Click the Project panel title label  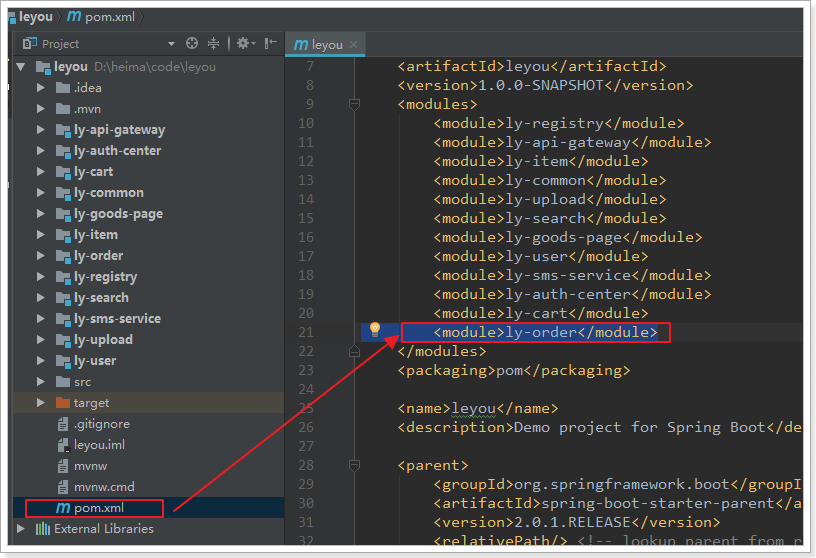60,44
